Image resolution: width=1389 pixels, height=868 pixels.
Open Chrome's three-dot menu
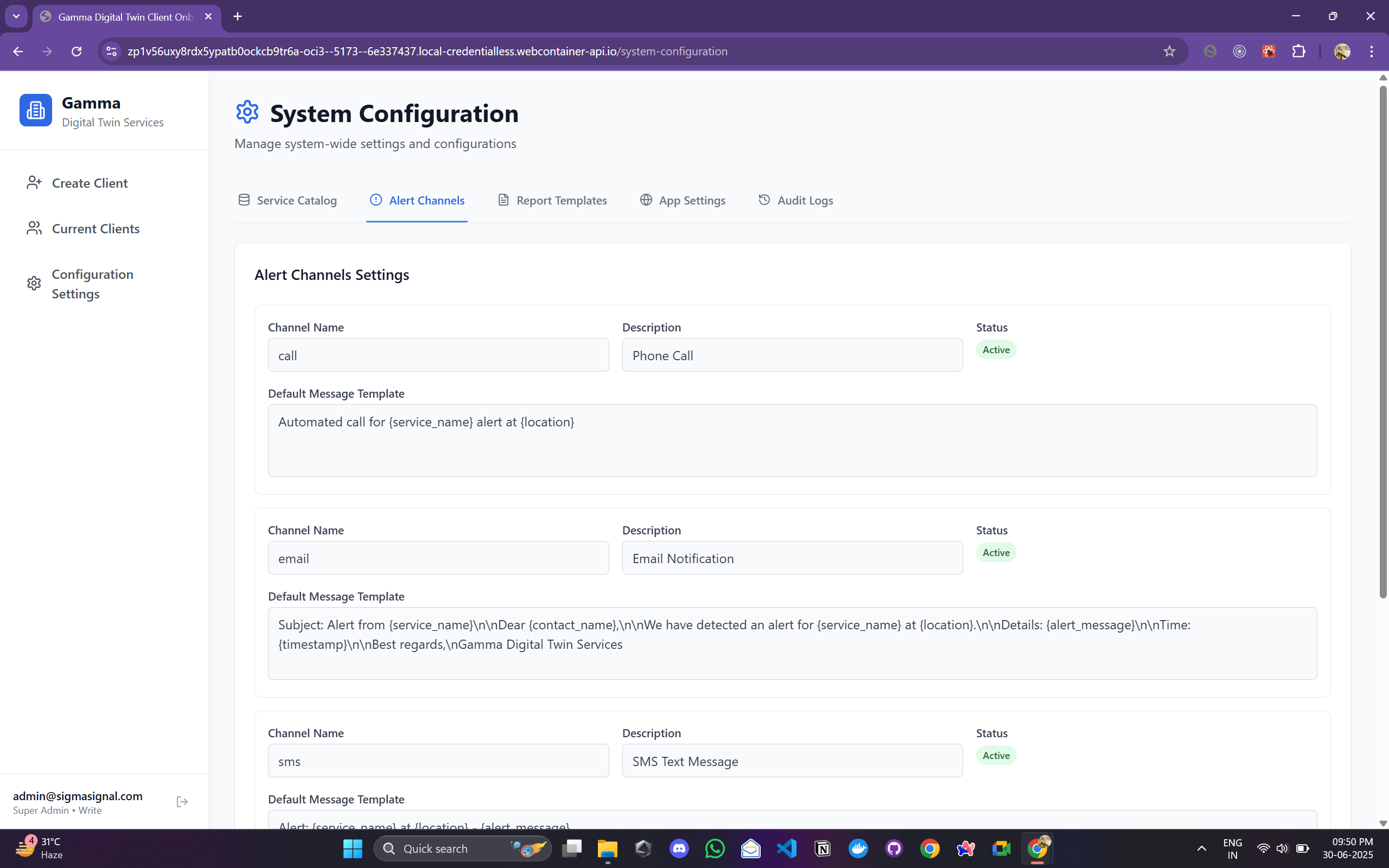tap(1371, 51)
